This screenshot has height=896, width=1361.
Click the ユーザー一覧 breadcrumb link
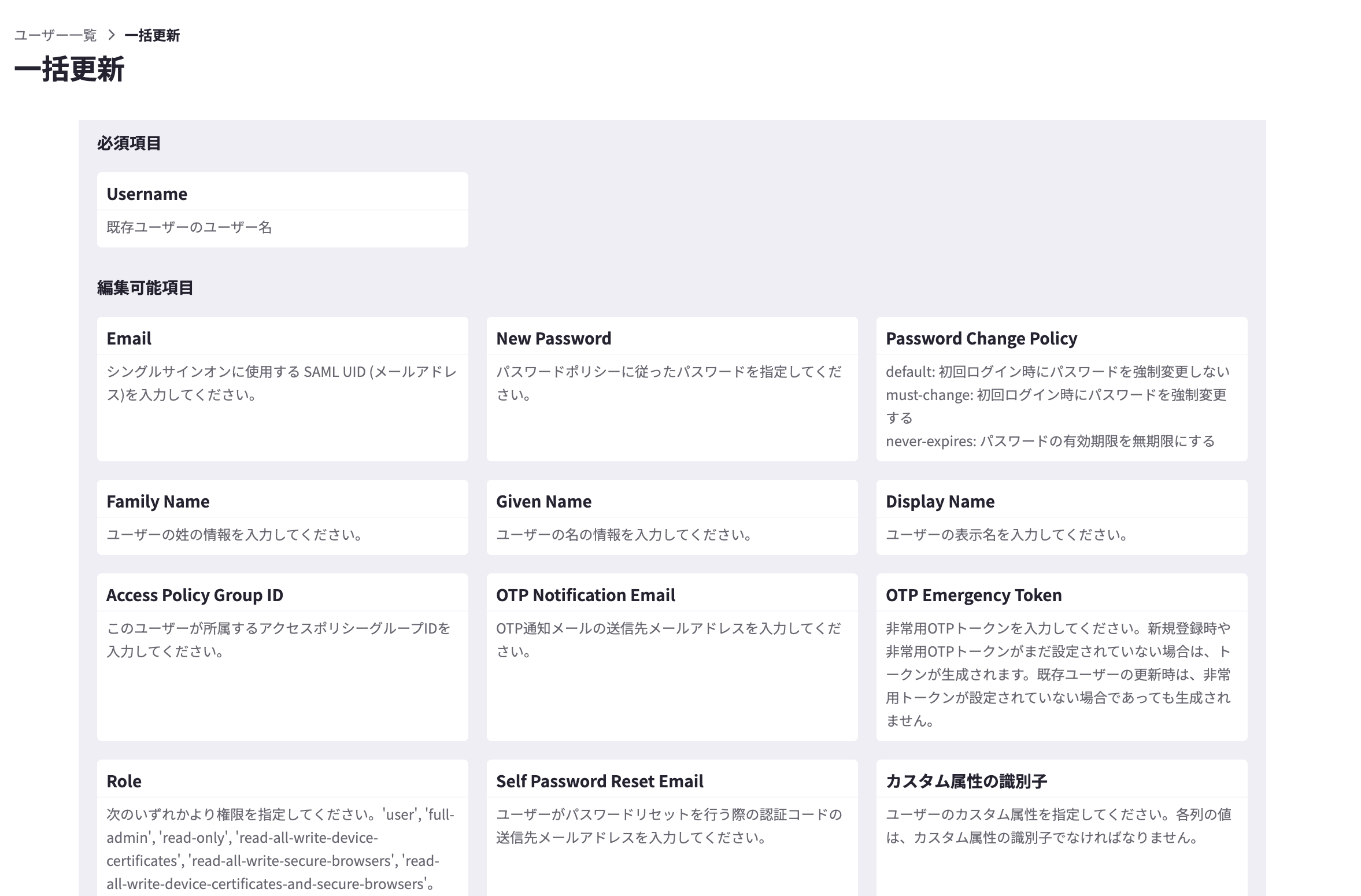tap(56, 35)
